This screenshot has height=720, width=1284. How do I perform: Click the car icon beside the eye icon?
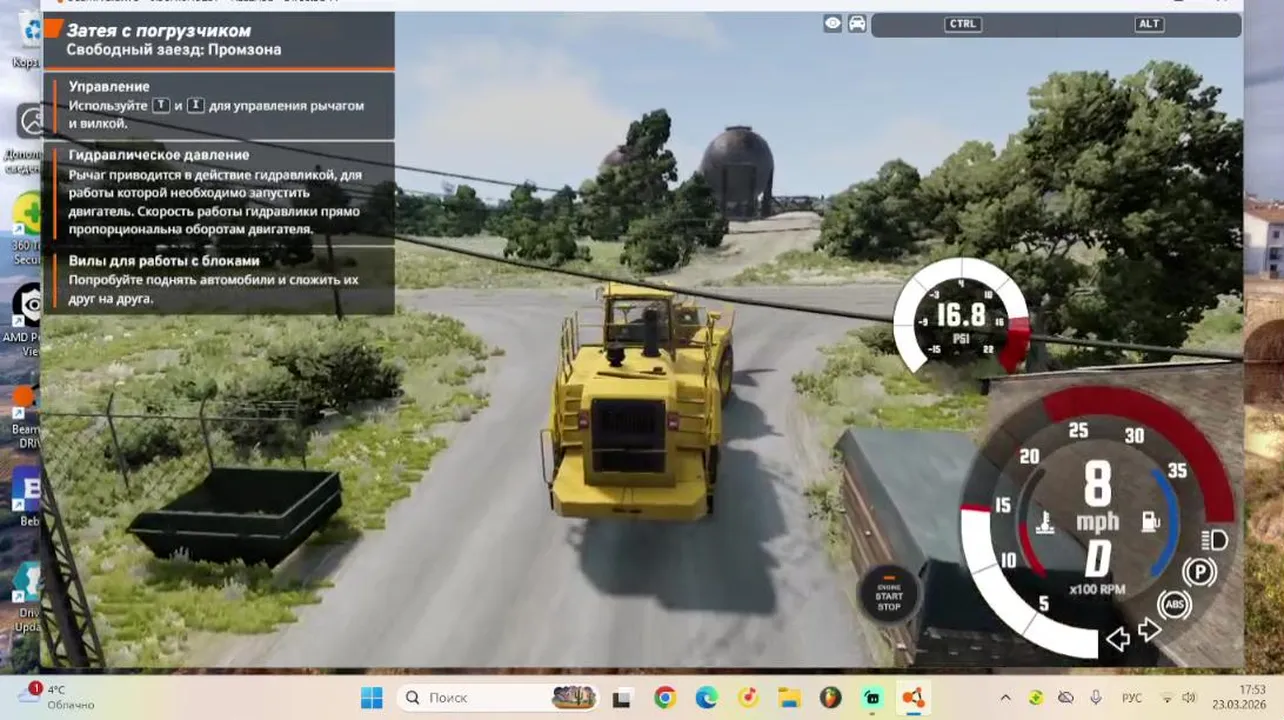point(857,24)
